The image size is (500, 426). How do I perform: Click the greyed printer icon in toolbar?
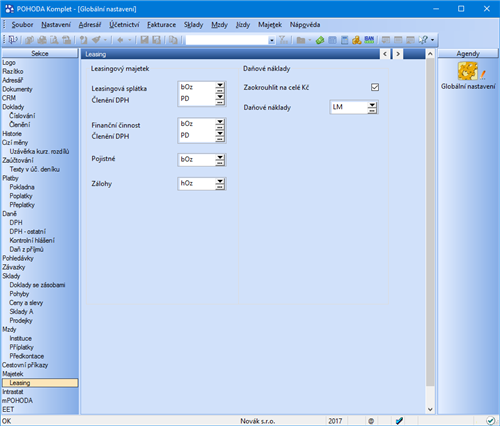pos(42,40)
